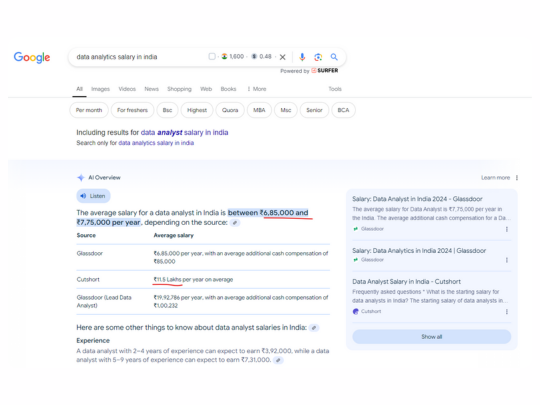This screenshot has width=540, height=405.
Task: Select the Senior filter chip
Action: [314, 110]
